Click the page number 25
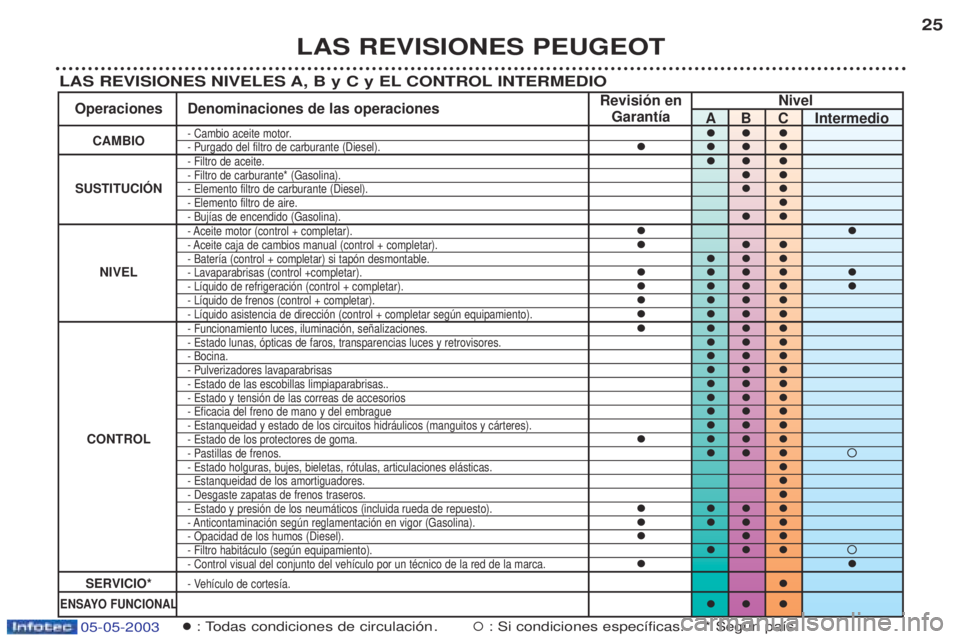 [932, 24]
